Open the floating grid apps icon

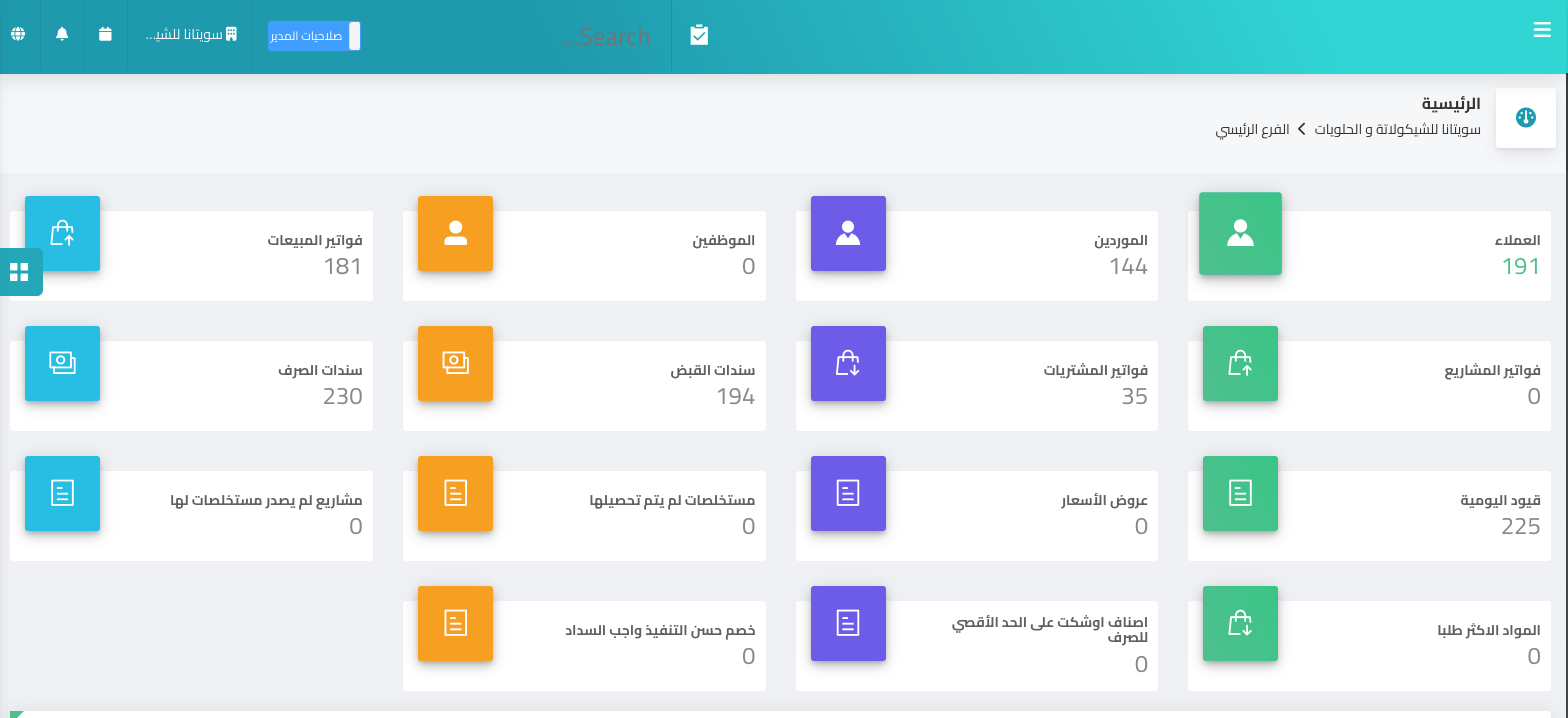pos(19,272)
